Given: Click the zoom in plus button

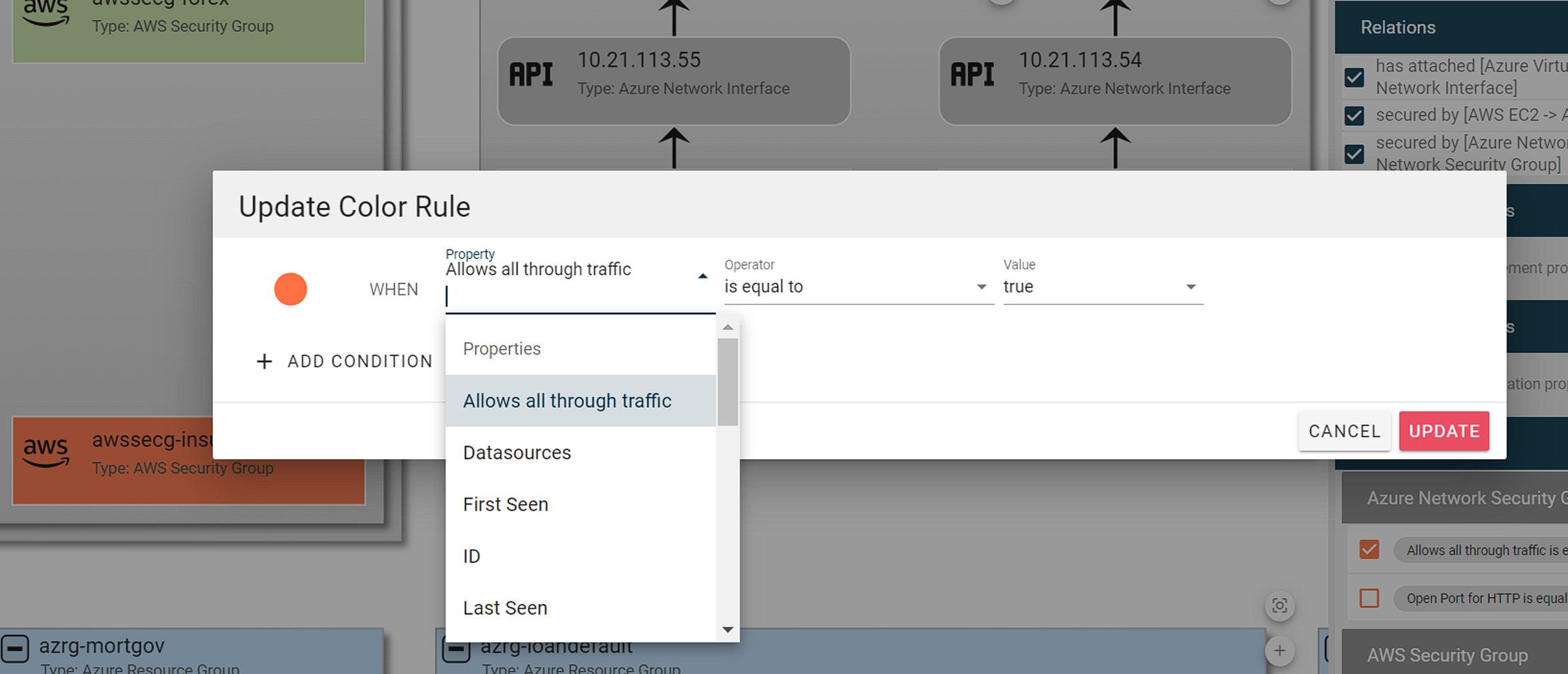Looking at the screenshot, I should click(x=1279, y=651).
